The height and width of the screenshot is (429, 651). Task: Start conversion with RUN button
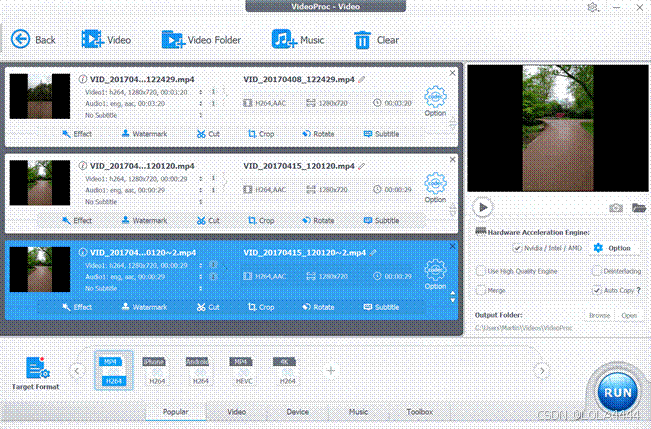(x=617, y=392)
